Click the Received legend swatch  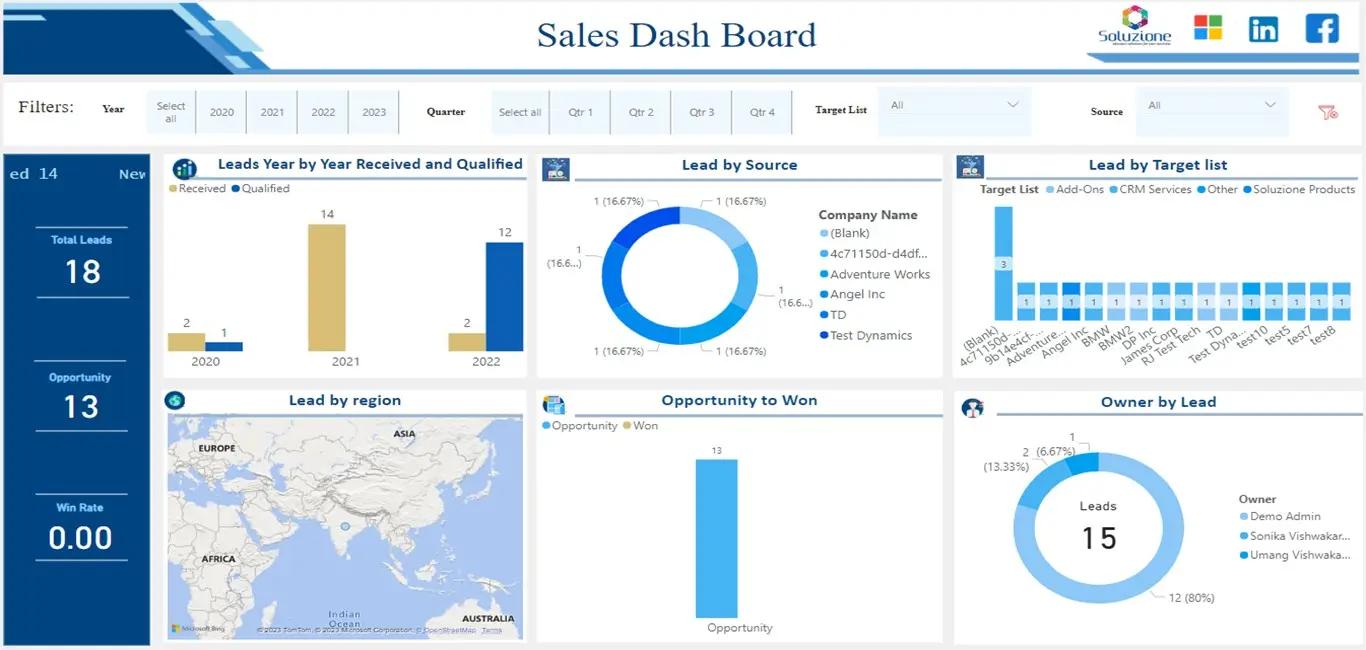(x=173, y=188)
